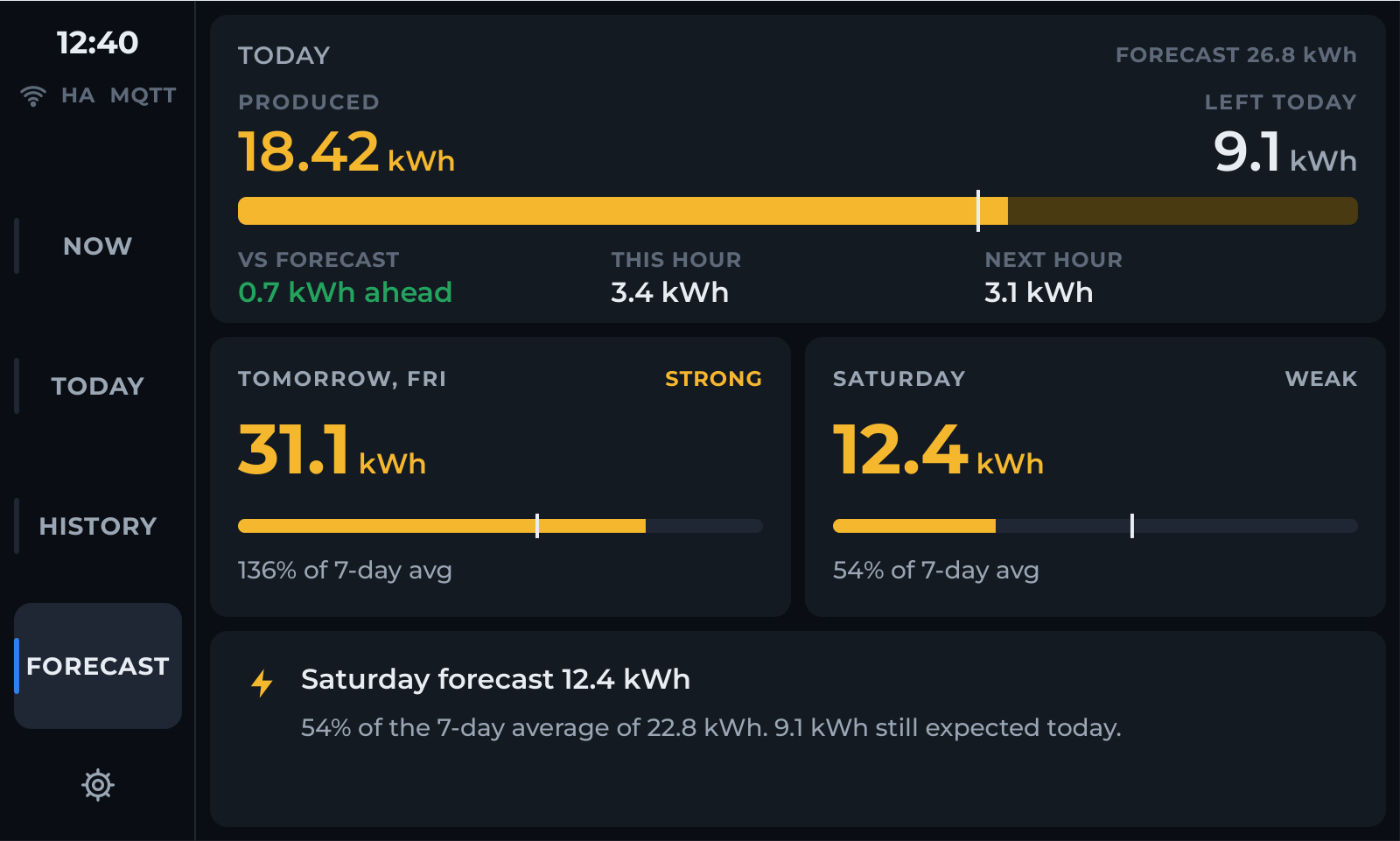Switch to the NOW tab
The height and width of the screenshot is (841, 1400).
pos(98,246)
